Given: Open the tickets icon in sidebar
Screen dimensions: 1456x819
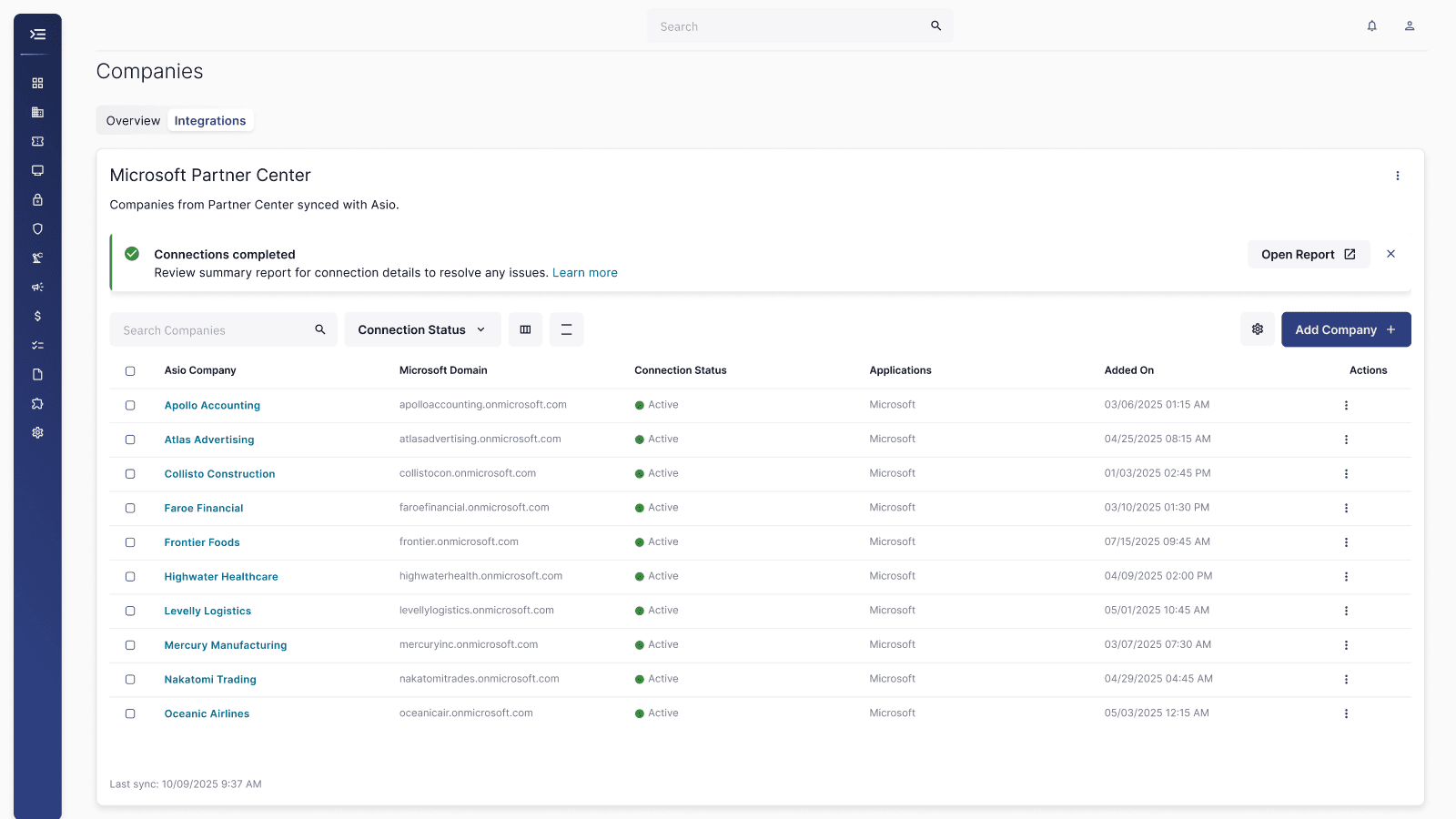Looking at the screenshot, I should point(37,141).
